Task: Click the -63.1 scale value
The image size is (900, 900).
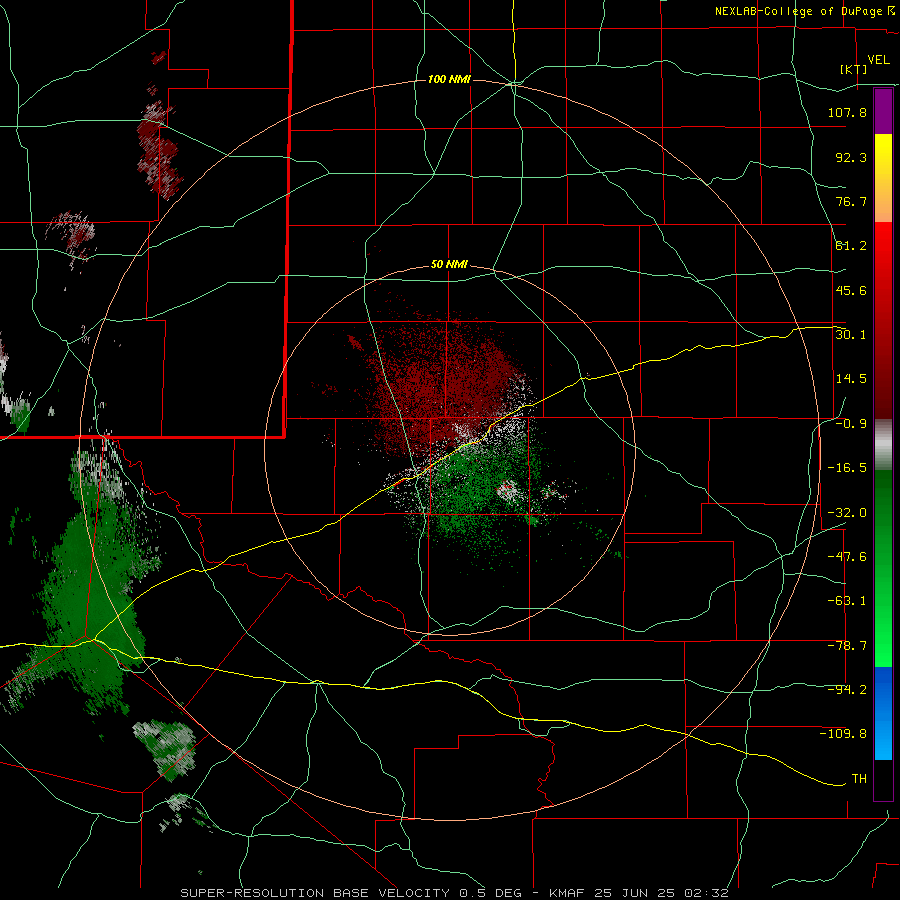Action: point(847,601)
